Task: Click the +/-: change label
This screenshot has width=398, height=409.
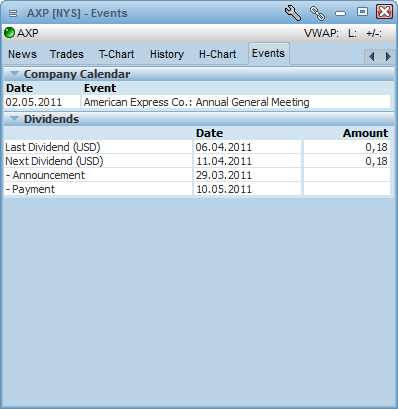Action: pyautogui.click(x=374, y=33)
